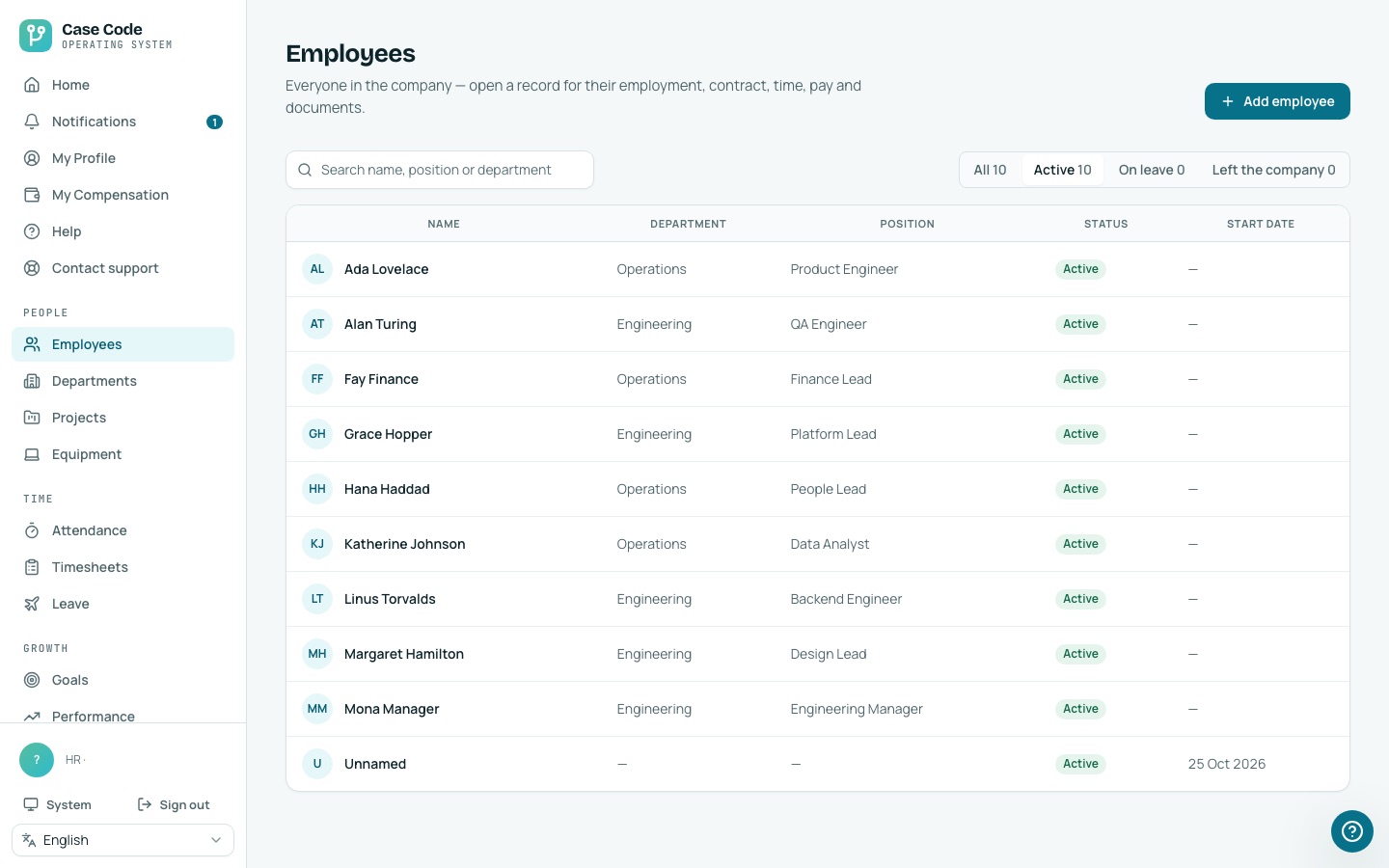Click Mona Manager's Active status badge

[x=1080, y=709]
